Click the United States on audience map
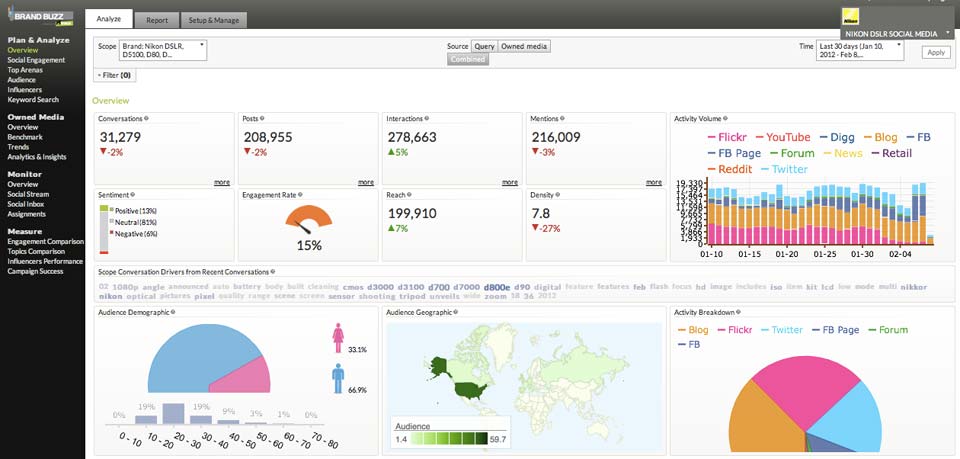 pyautogui.click(x=470, y=390)
